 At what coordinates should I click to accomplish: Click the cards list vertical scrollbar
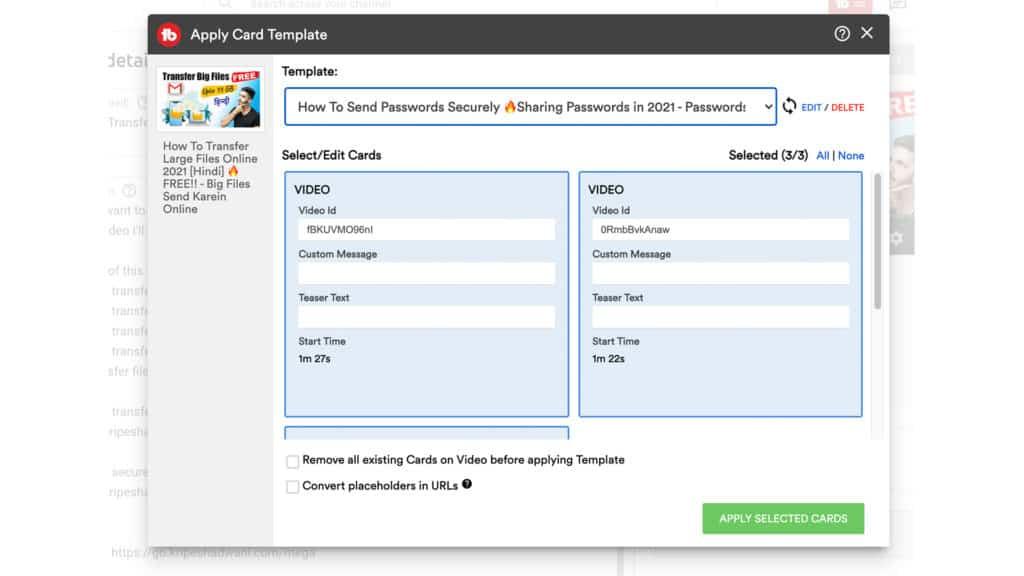pyautogui.click(x=878, y=240)
